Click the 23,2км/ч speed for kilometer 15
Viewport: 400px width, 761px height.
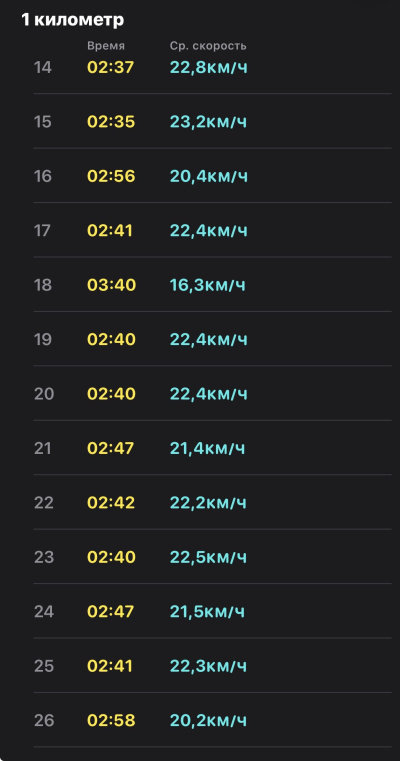point(208,122)
